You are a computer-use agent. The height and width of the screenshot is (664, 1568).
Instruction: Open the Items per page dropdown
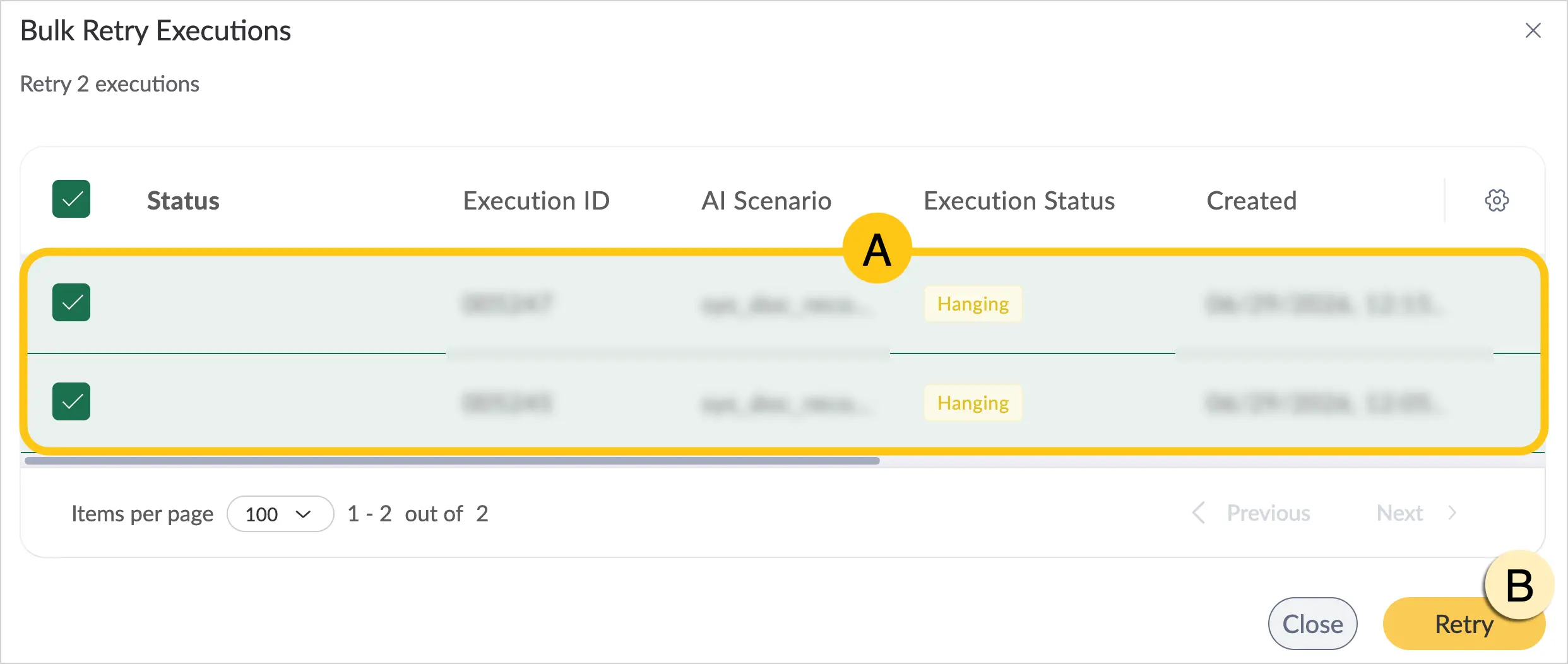tap(280, 514)
